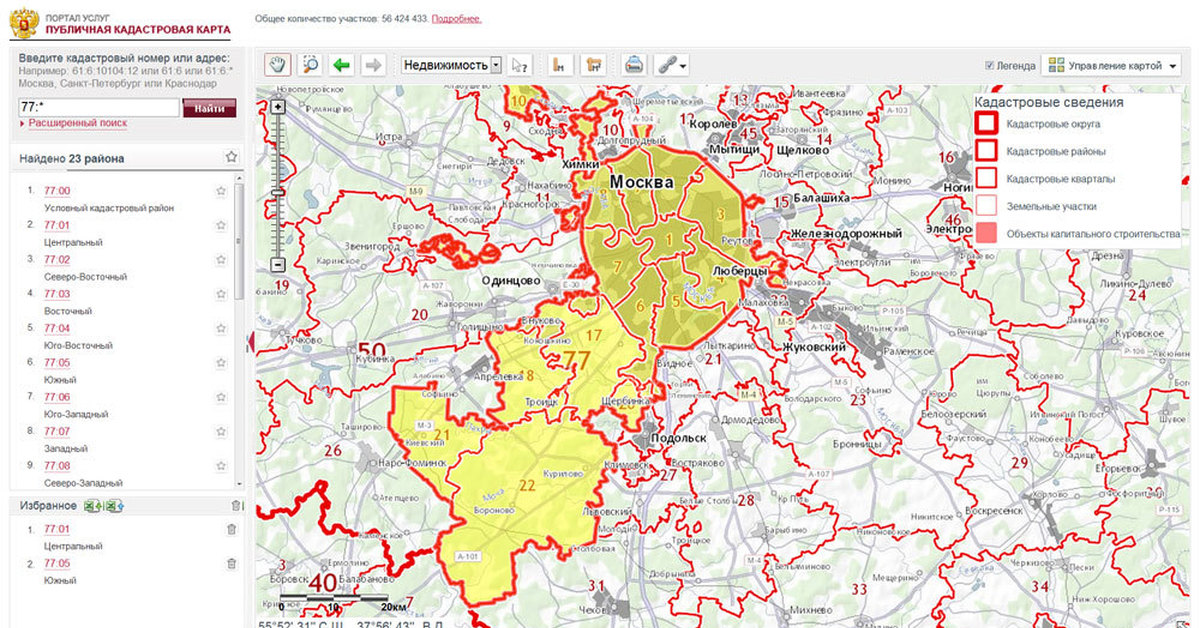The image size is (1200, 628).
Task: Zoom out with the minus button
Action: pyautogui.click(x=278, y=265)
